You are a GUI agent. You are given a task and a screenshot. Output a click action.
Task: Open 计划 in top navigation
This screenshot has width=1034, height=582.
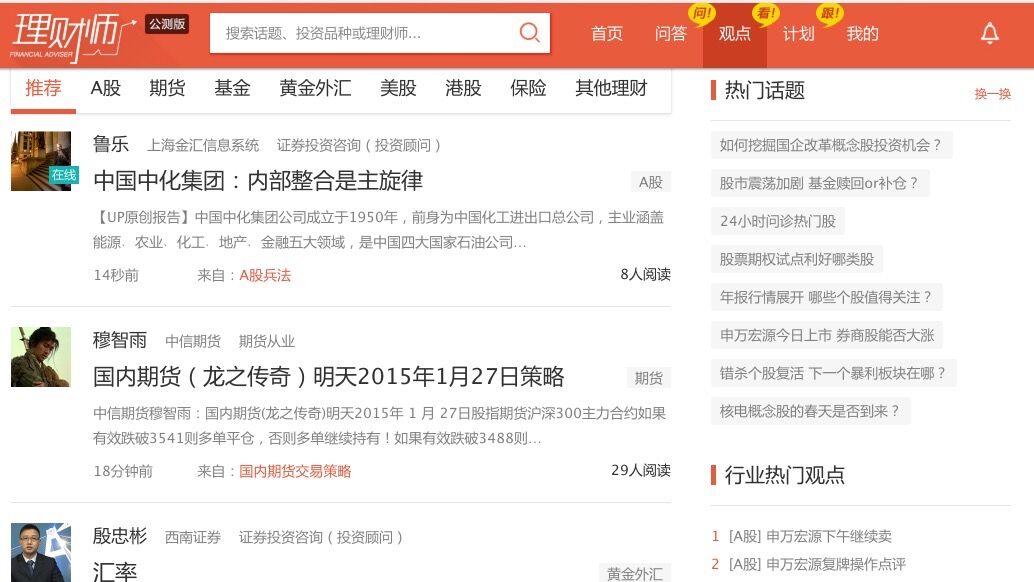(799, 34)
